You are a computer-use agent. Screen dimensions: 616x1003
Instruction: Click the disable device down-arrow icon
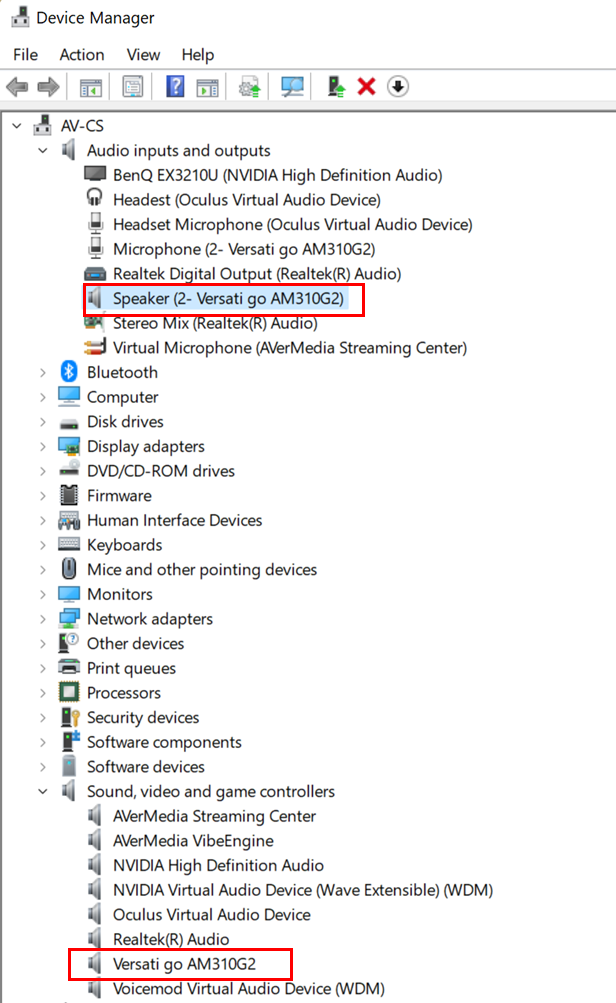[398, 87]
